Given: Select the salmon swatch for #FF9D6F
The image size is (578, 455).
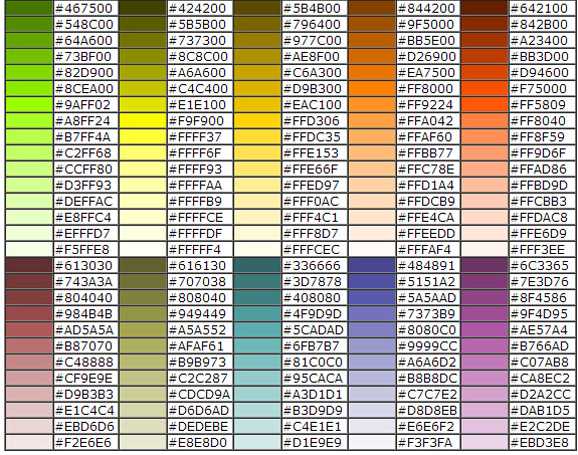Looking at the screenshot, I should (x=485, y=153).
